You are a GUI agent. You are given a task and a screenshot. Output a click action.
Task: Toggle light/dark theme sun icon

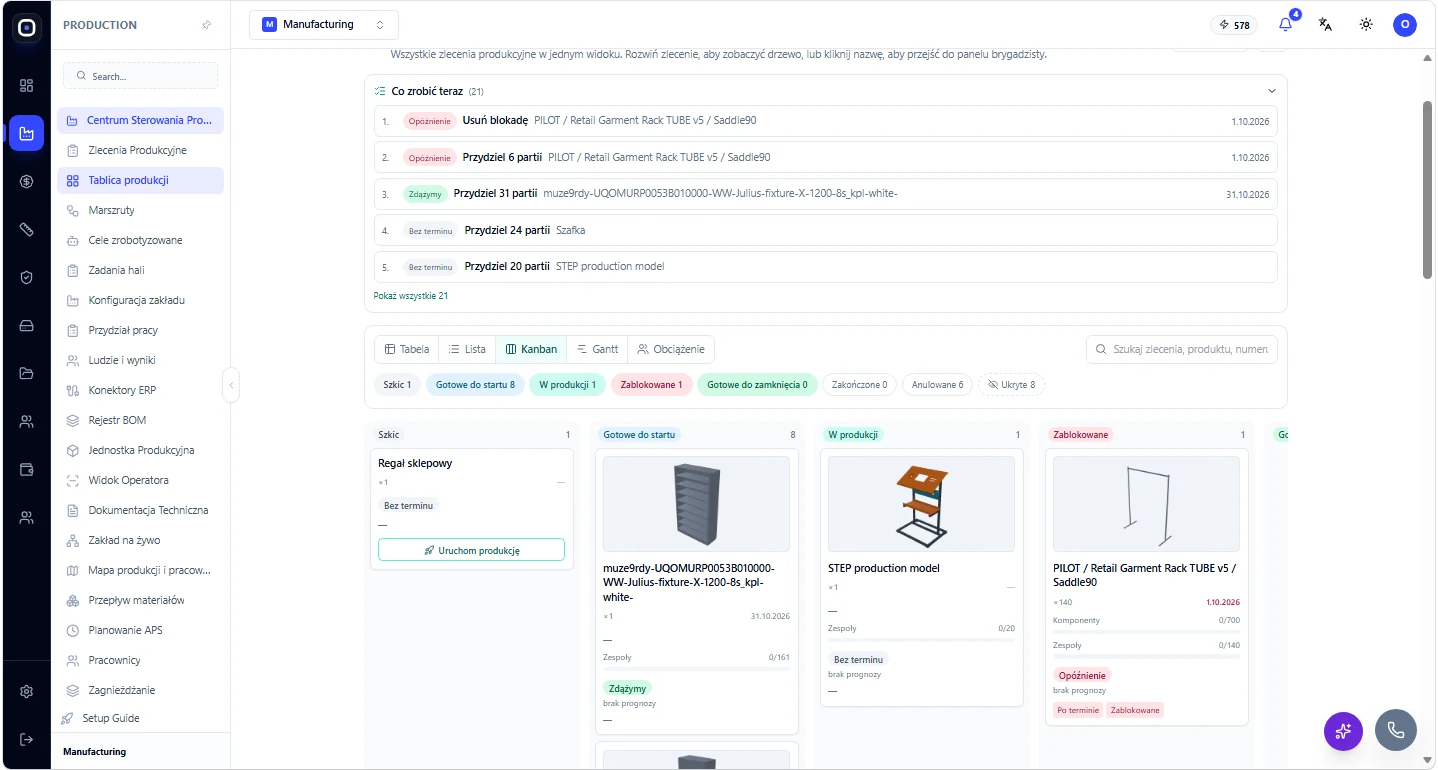[x=1366, y=25]
